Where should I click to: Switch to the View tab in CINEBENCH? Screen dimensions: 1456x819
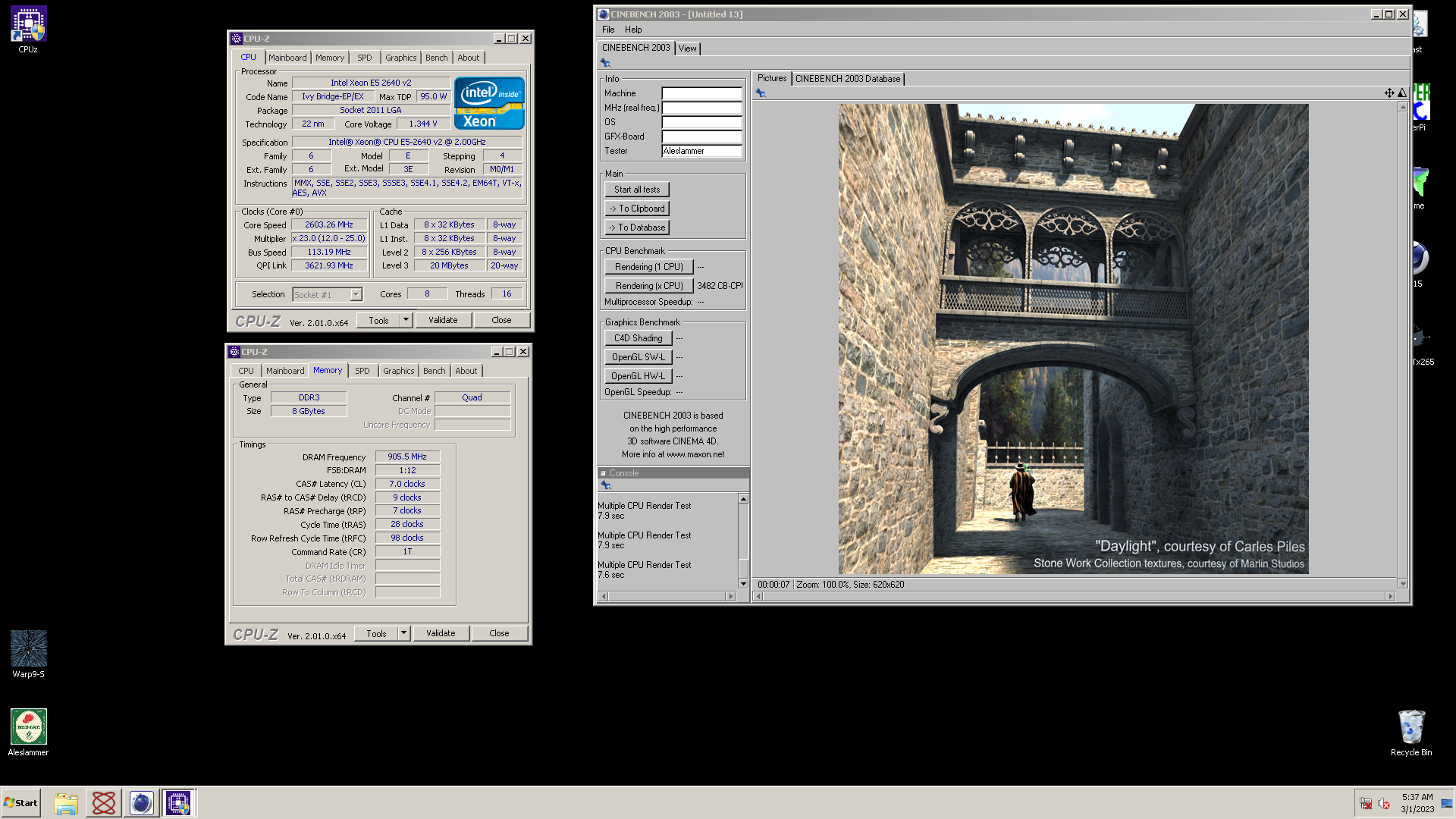687,49
